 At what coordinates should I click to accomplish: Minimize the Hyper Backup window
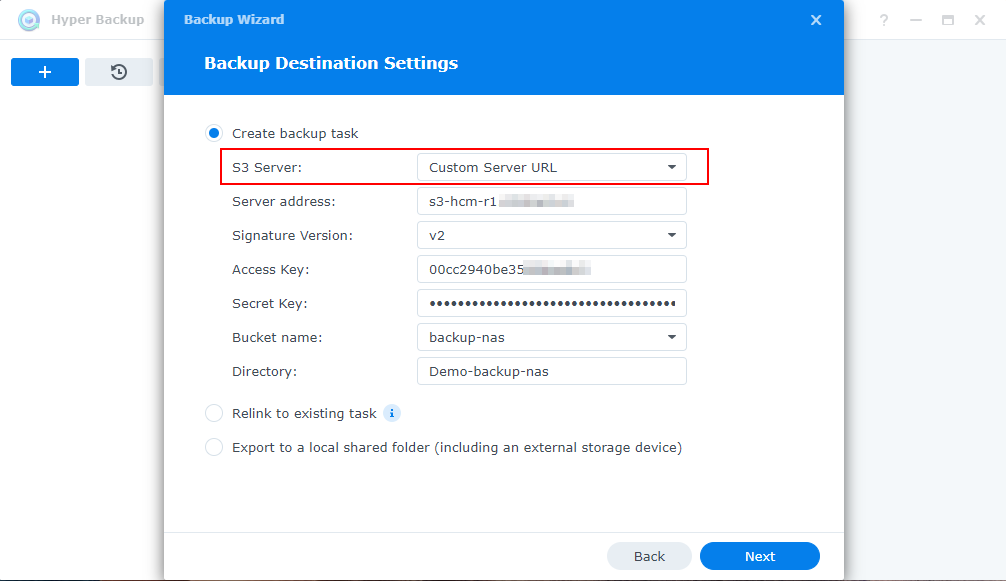916,20
